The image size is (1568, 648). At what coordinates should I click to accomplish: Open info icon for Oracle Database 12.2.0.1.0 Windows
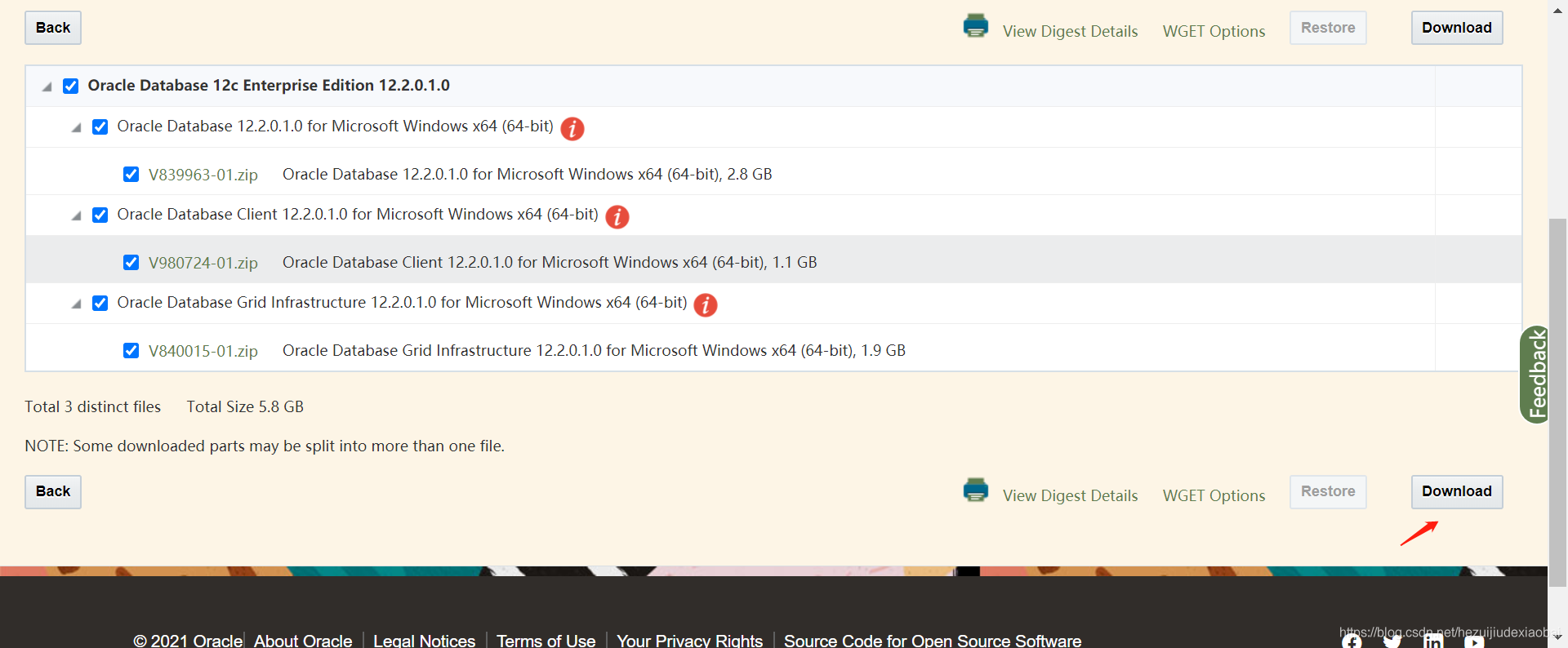click(572, 128)
